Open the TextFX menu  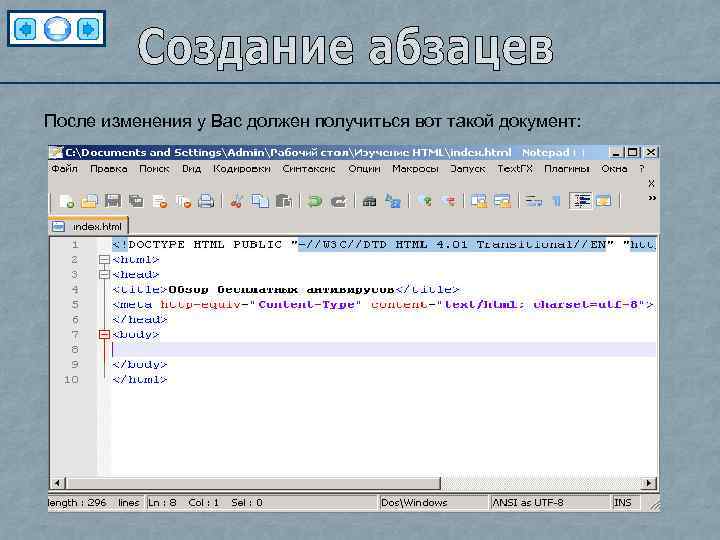pos(515,169)
